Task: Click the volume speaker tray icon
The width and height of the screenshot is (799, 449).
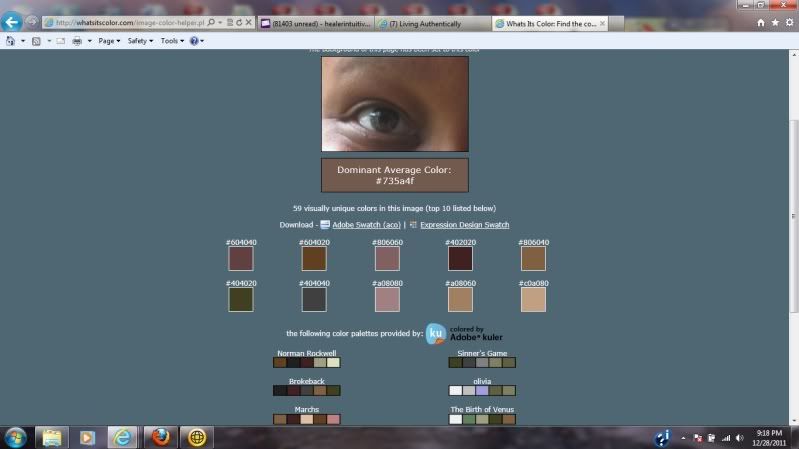Action: [739, 438]
